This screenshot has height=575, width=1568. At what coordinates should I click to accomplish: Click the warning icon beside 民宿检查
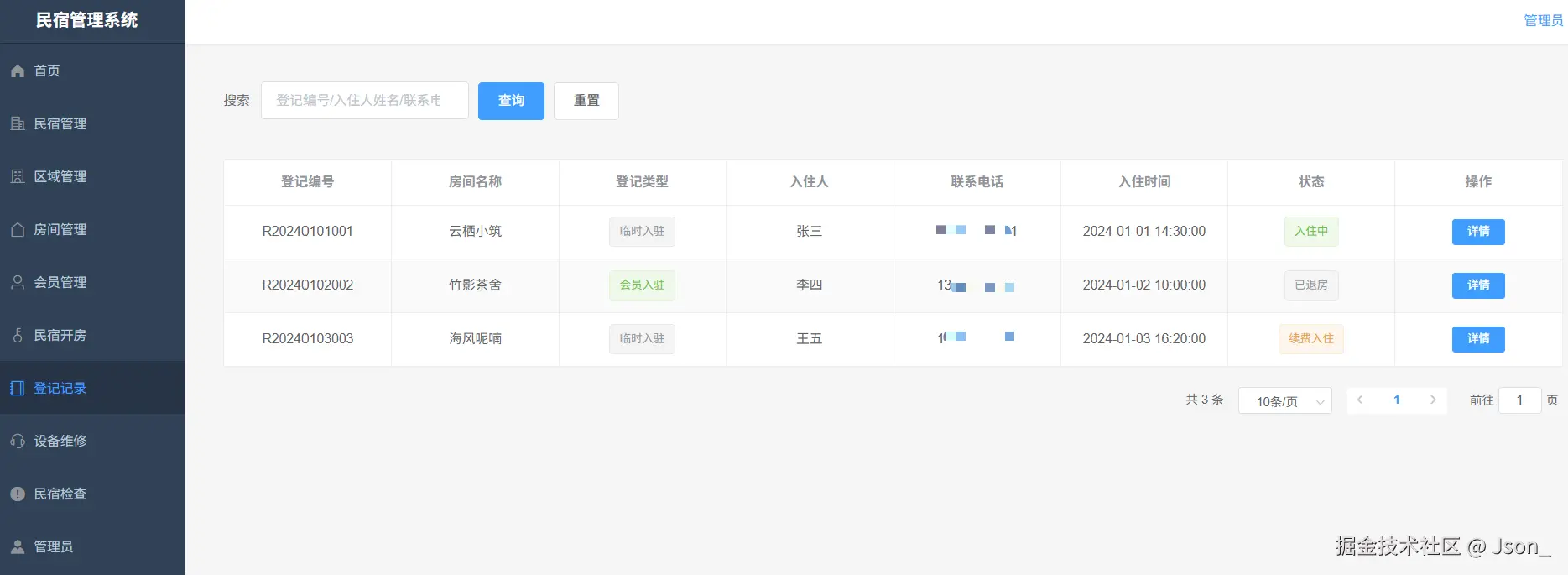18,494
